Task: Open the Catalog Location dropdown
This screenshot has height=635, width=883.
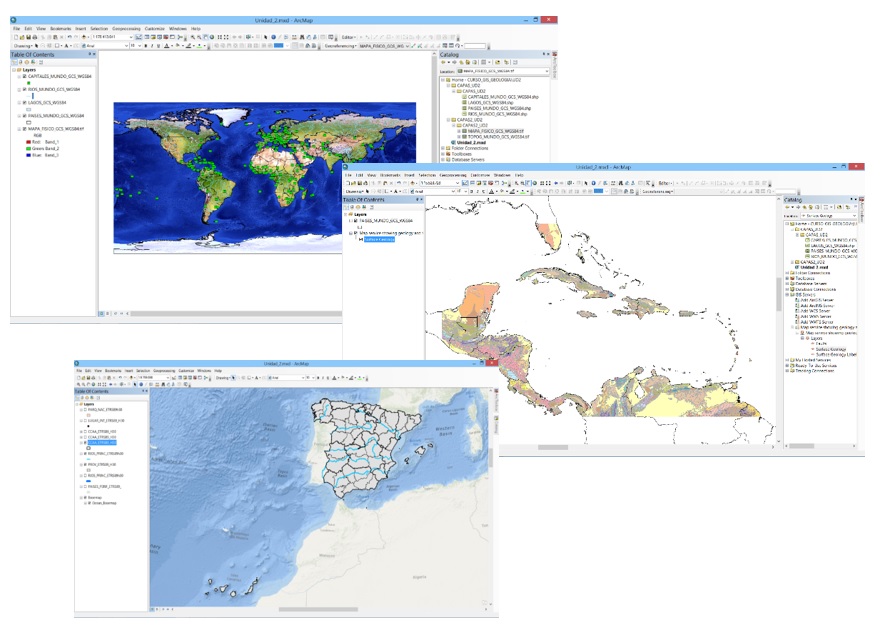Action: click(546, 72)
